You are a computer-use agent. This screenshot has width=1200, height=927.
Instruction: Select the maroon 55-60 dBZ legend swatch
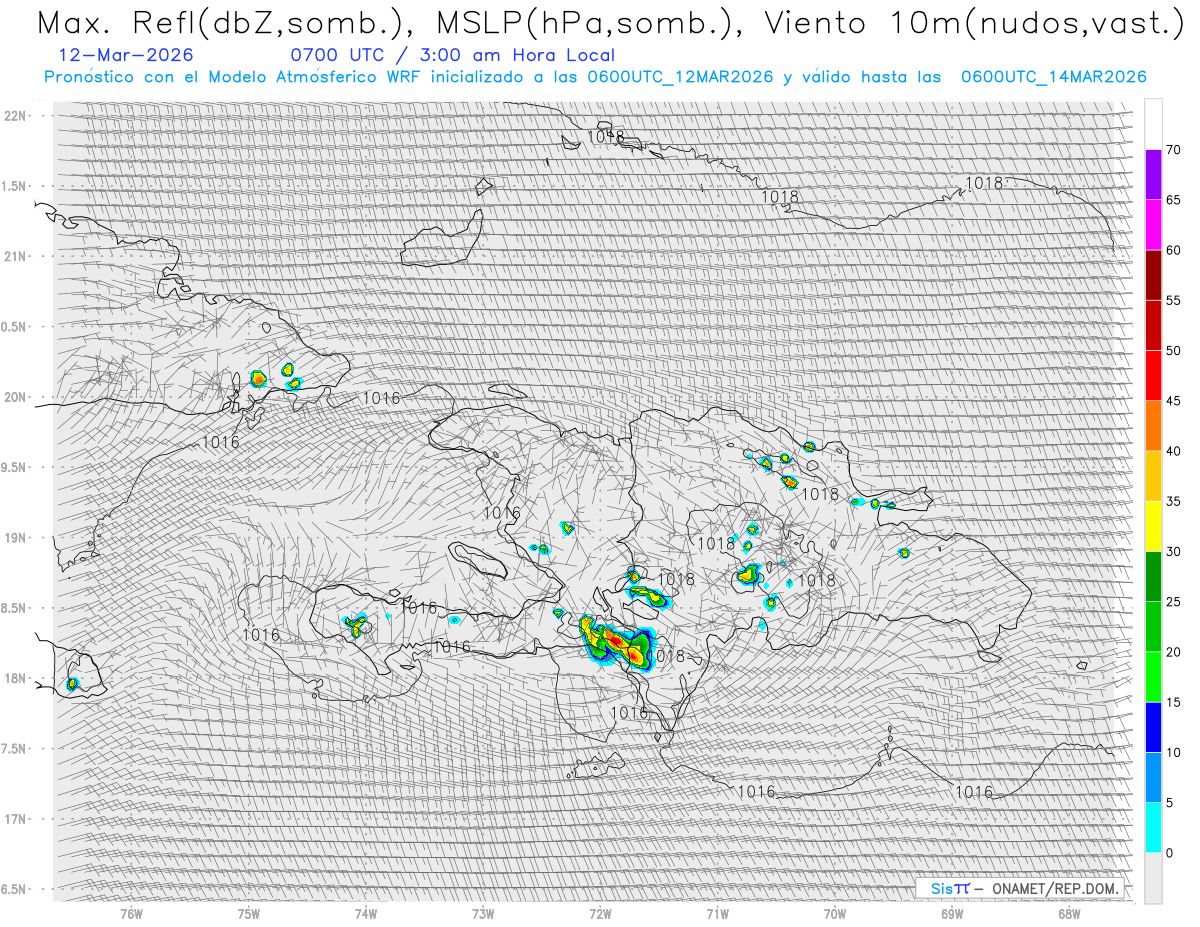point(1153,275)
